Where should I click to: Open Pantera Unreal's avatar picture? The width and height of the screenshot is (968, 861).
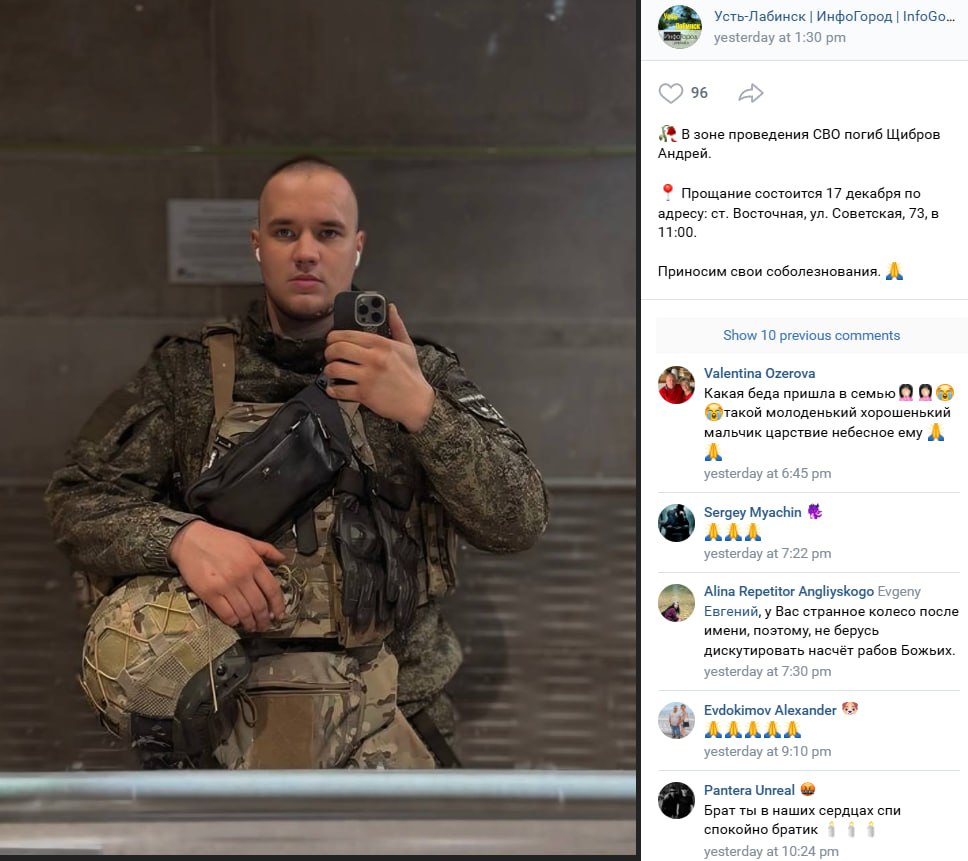coord(676,800)
